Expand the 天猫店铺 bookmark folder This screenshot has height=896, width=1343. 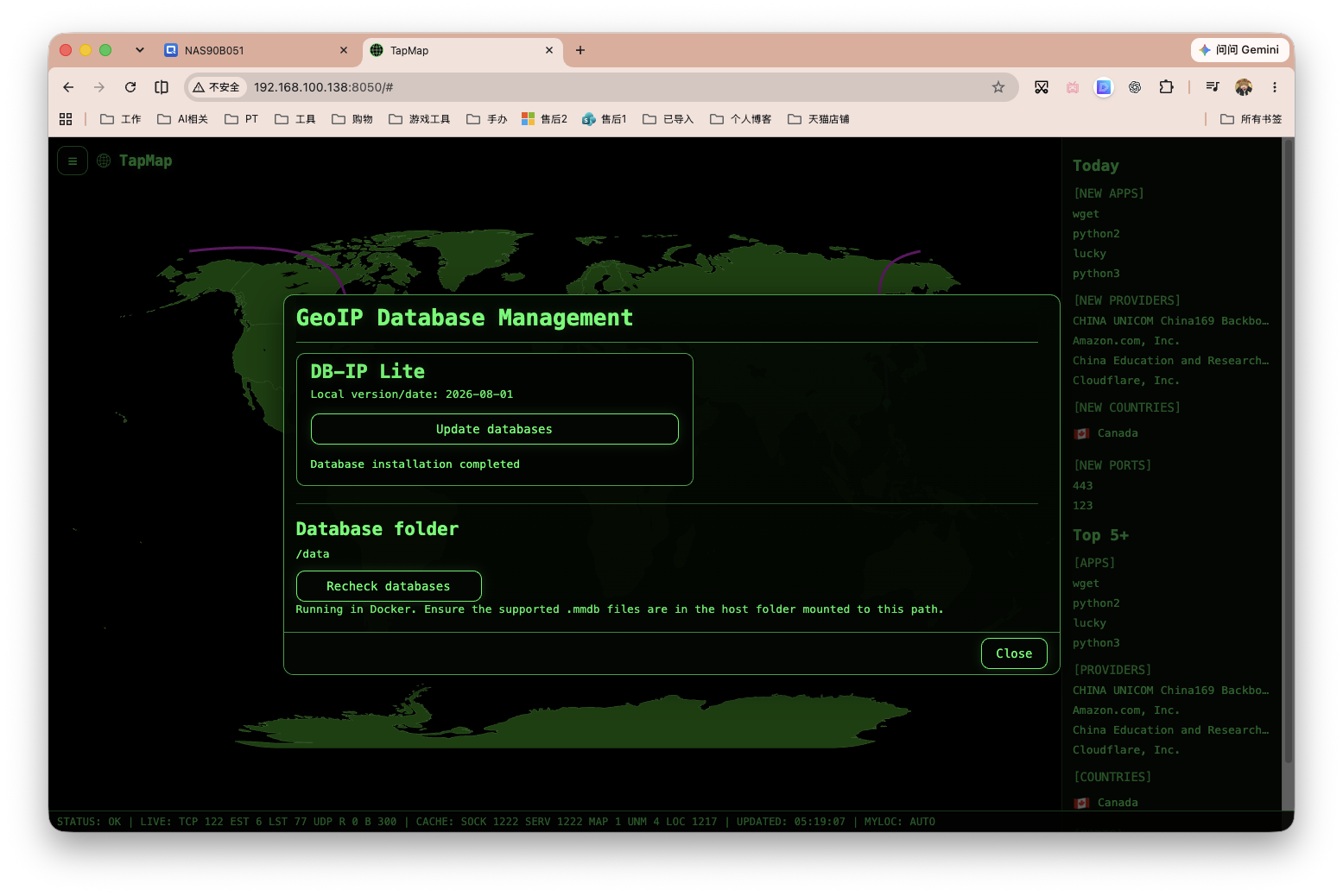(819, 119)
